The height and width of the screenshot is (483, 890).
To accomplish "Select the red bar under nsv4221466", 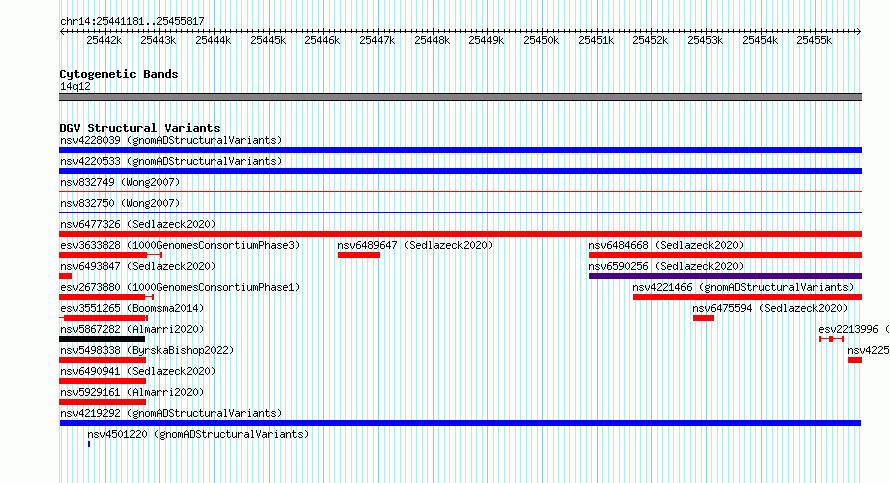I will [748, 297].
